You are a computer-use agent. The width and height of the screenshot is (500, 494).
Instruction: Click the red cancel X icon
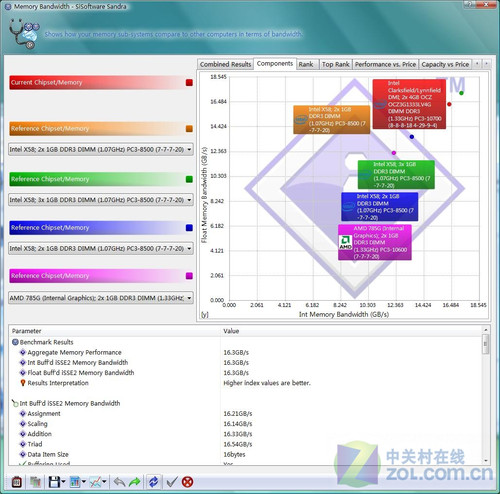(x=188, y=482)
